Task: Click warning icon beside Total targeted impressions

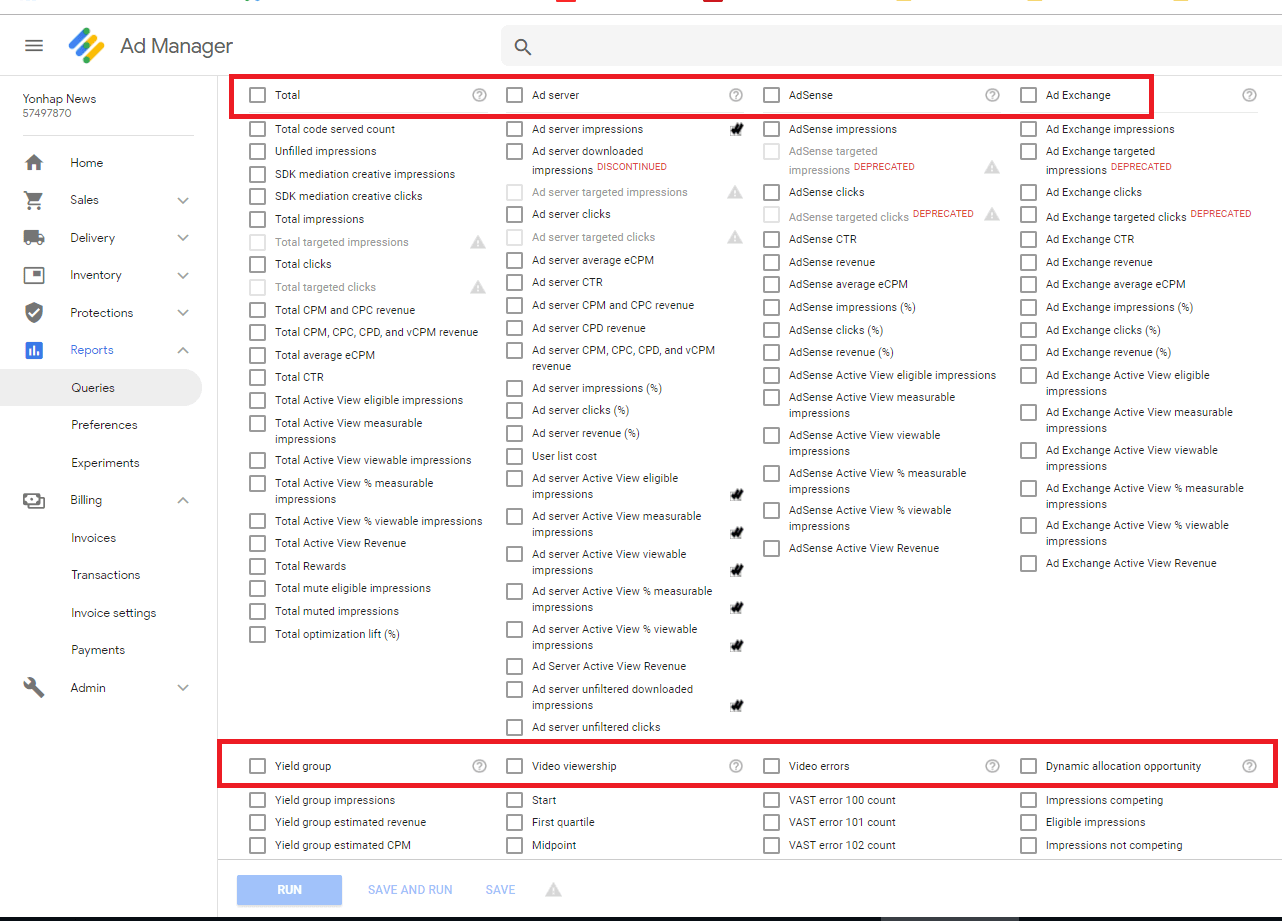Action: tap(478, 242)
